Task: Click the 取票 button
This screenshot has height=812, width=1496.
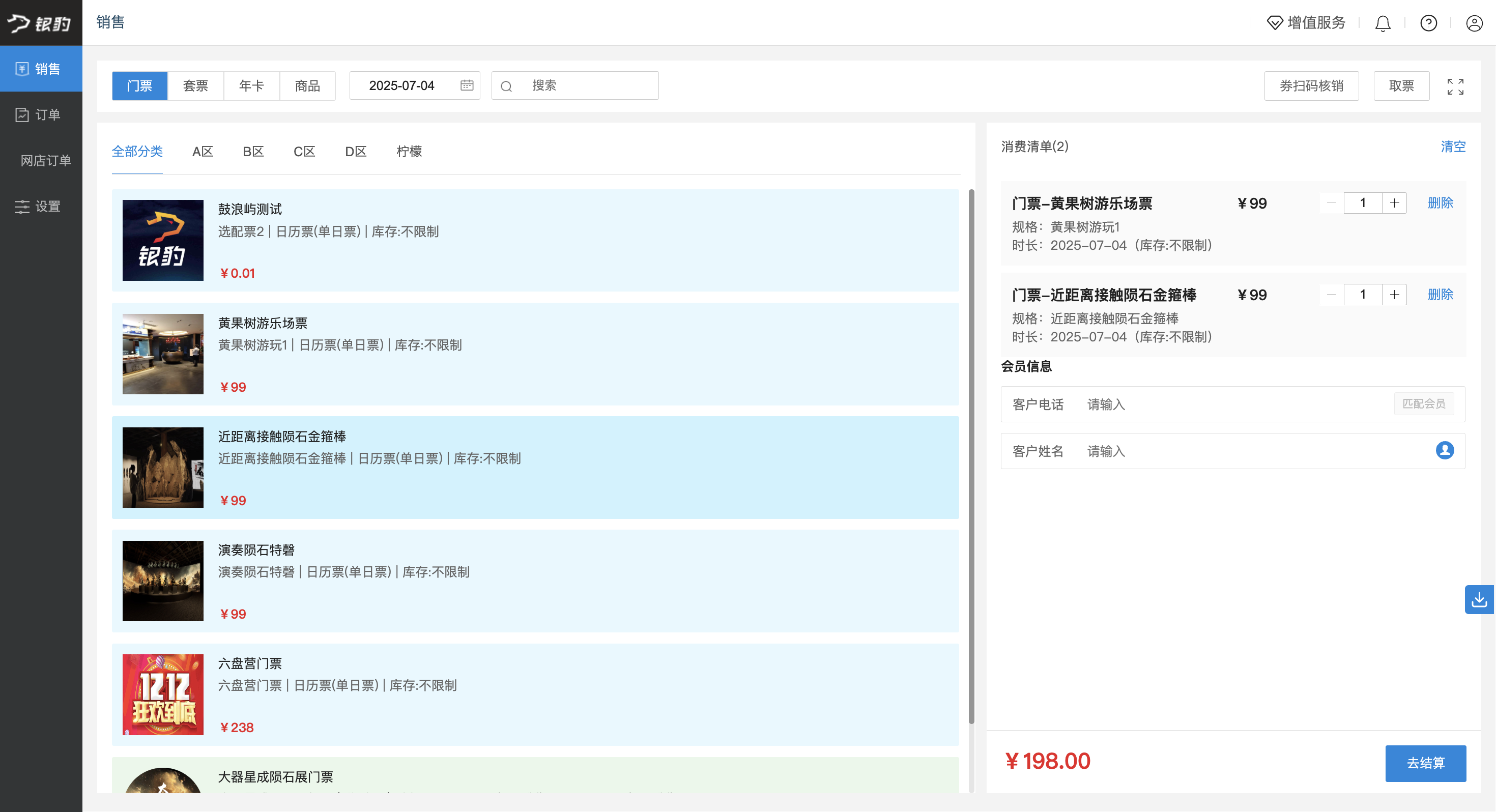Action: pos(1401,86)
